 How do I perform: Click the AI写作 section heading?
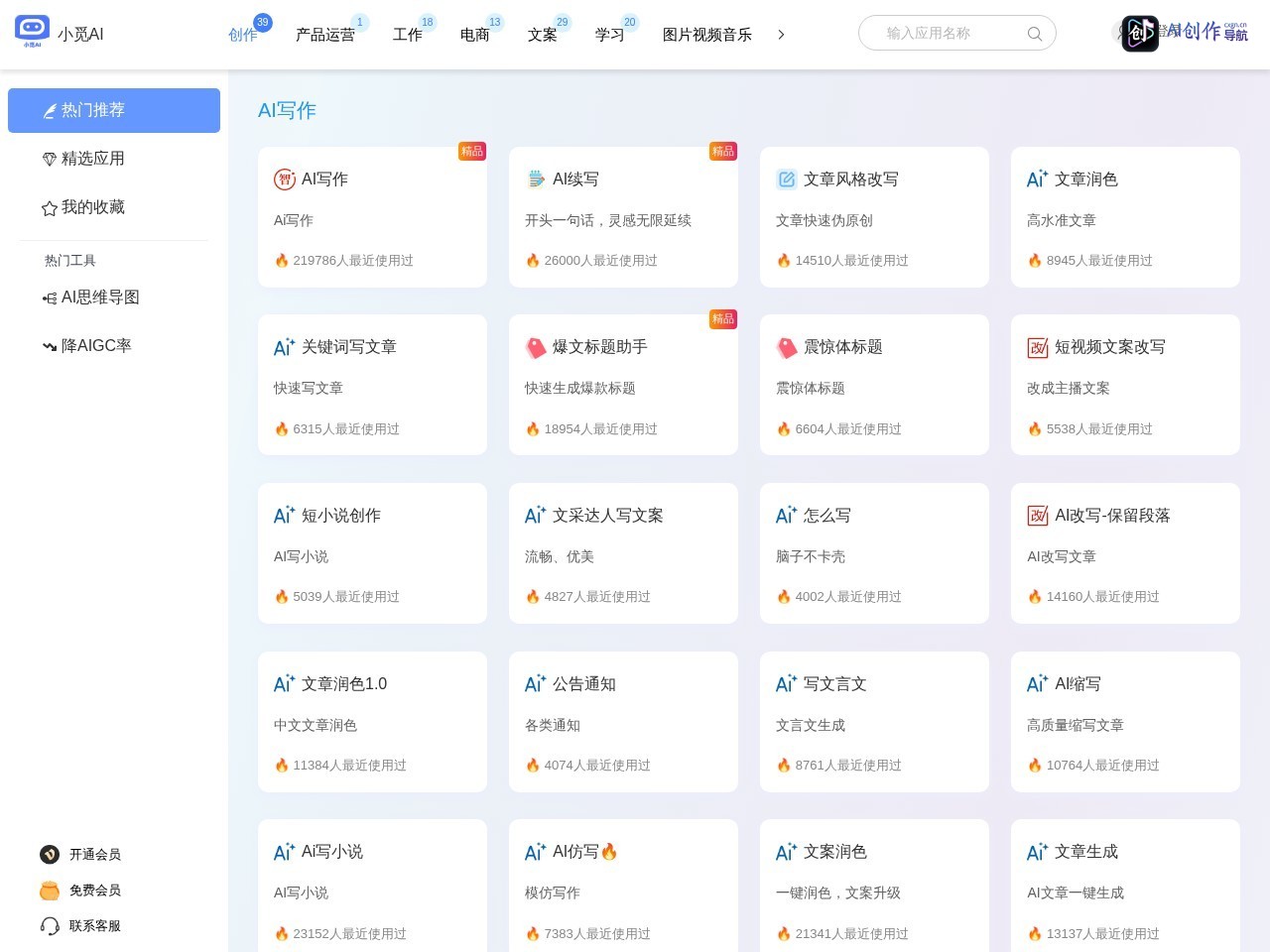(287, 111)
